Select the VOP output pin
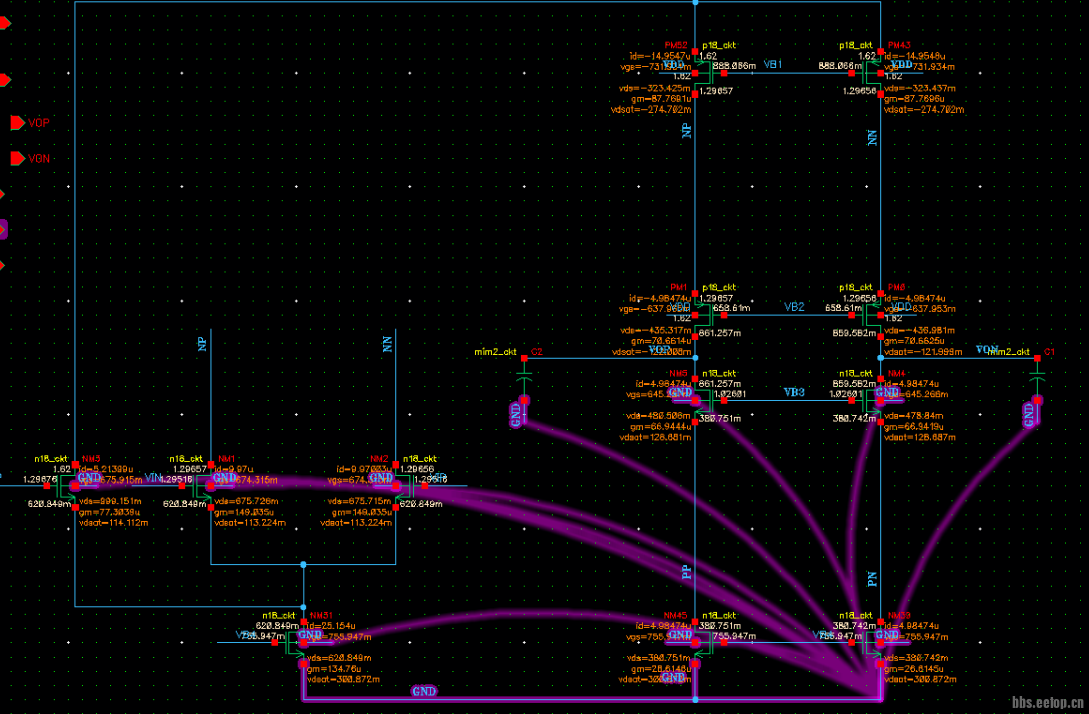1089x714 pixels. (17, 123)
